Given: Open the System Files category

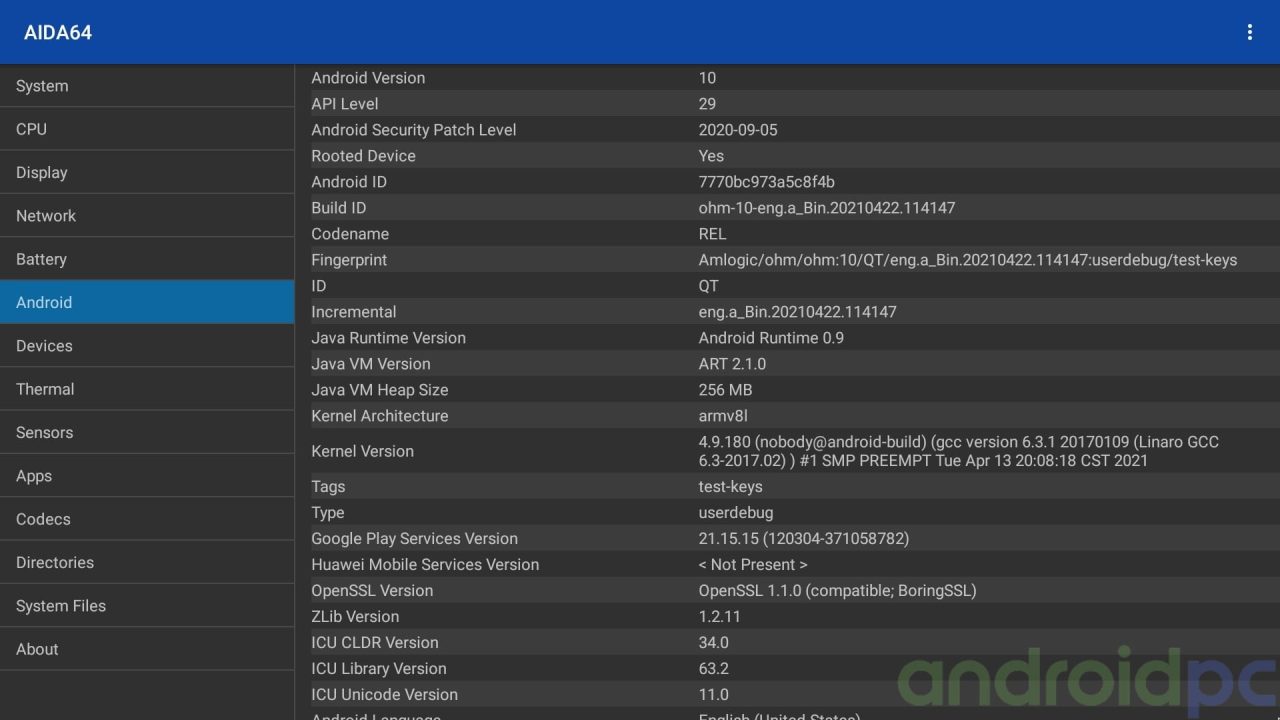Looking at the screenshot, I should click(147, 606).
